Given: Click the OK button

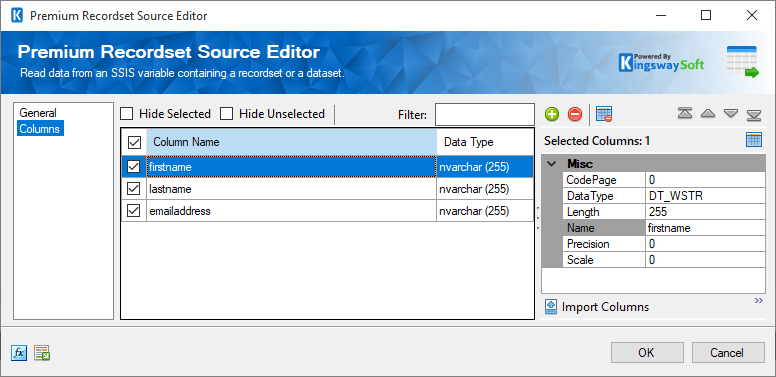Looking at the screenshot, I should pyautogui.click(x=647, y=352).
